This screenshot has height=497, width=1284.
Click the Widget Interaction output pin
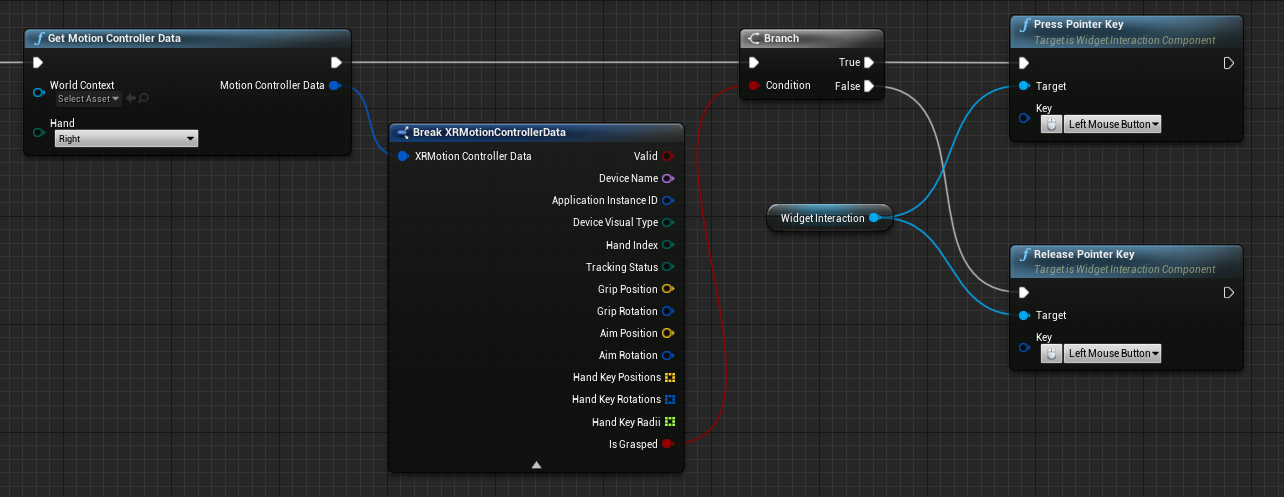(874, 217)
